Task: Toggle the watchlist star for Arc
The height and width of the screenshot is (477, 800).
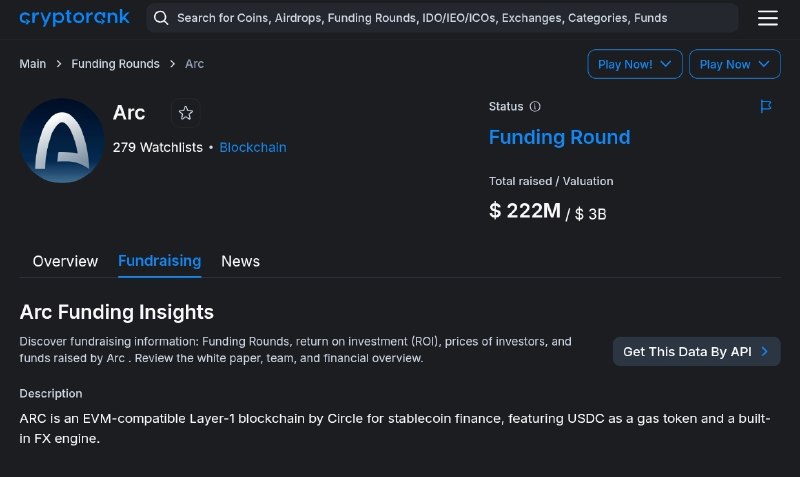Action: click(186, 113)
